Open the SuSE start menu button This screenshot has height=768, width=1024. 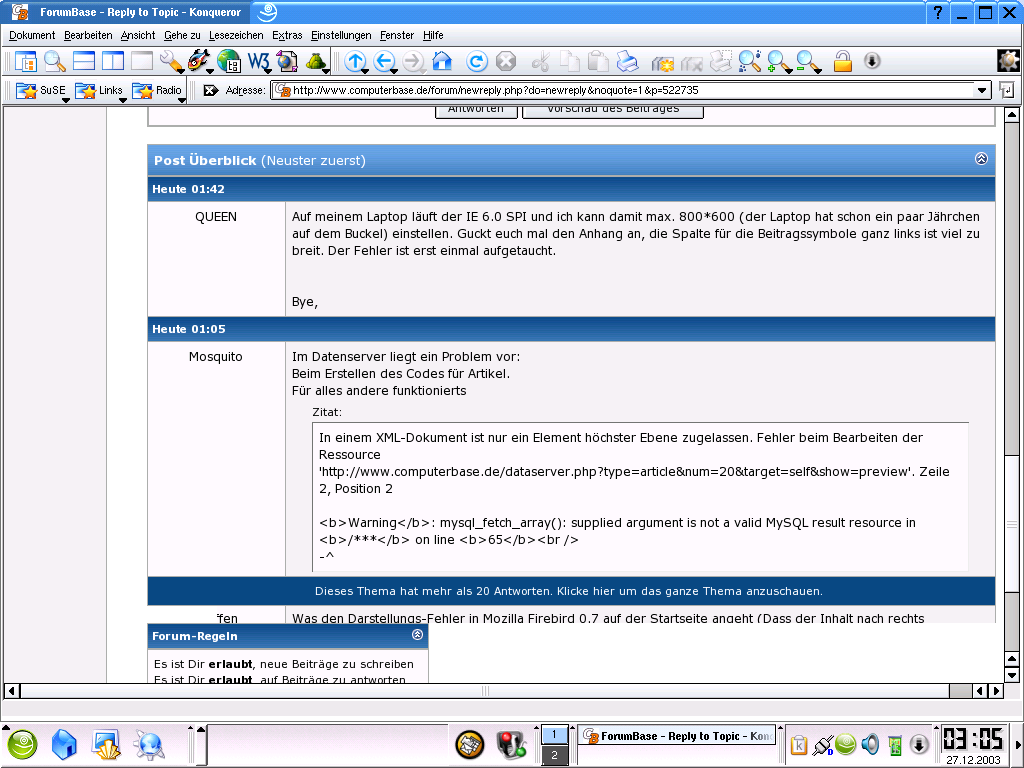(x=22, y=744)
